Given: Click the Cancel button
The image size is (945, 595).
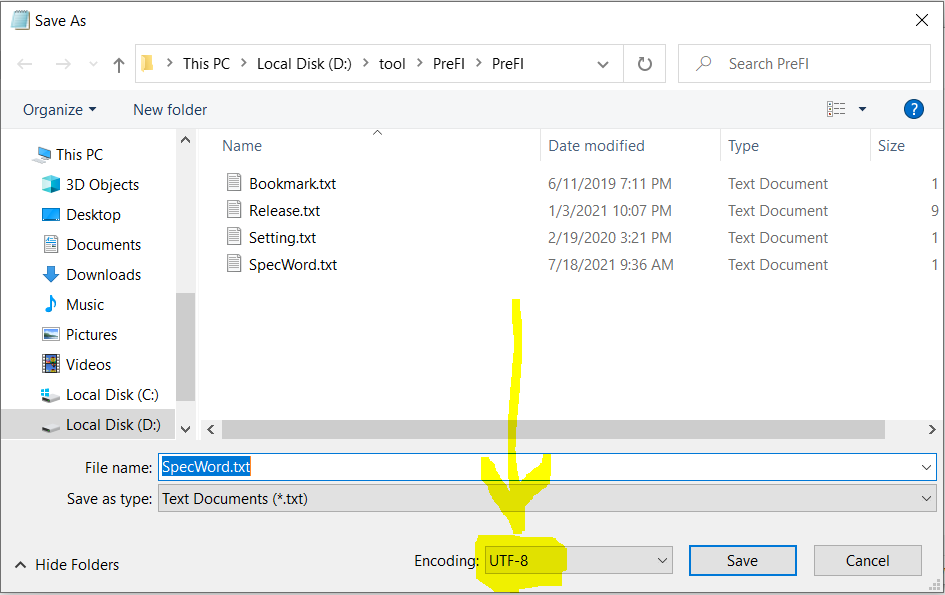Looking at the screenshot, I should coord(867,561).
